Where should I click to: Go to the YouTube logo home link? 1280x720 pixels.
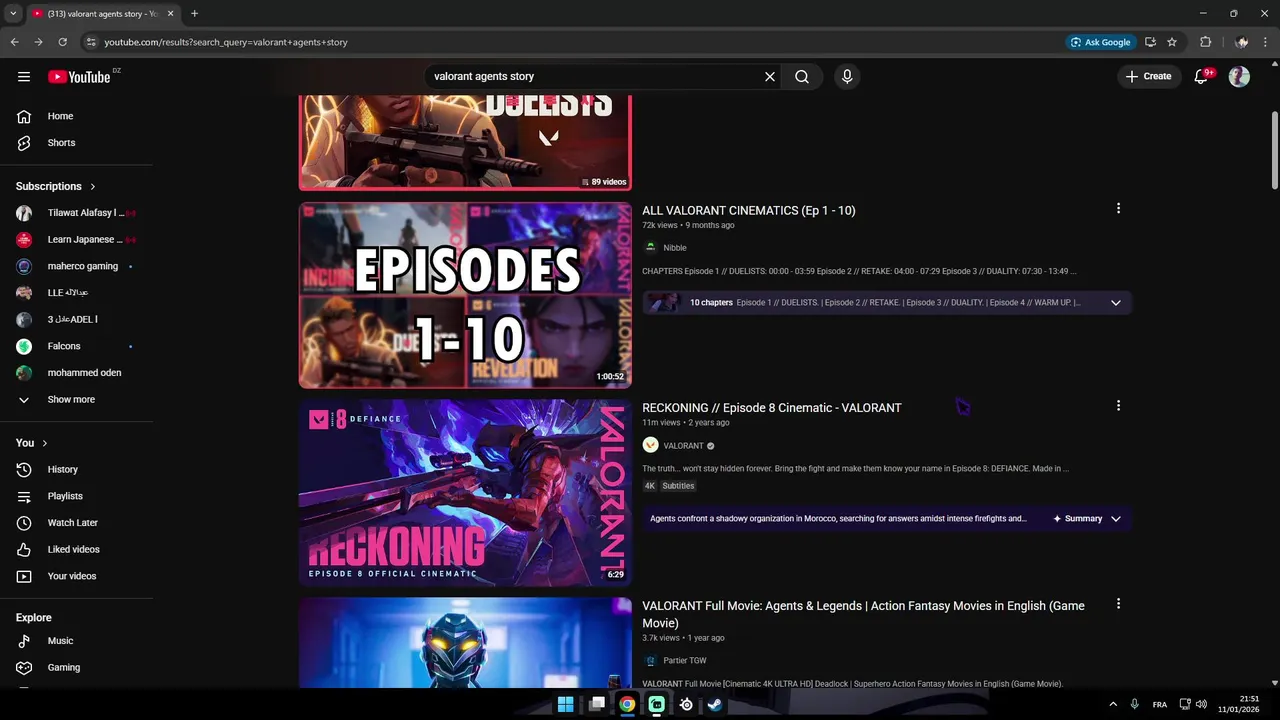79,77
